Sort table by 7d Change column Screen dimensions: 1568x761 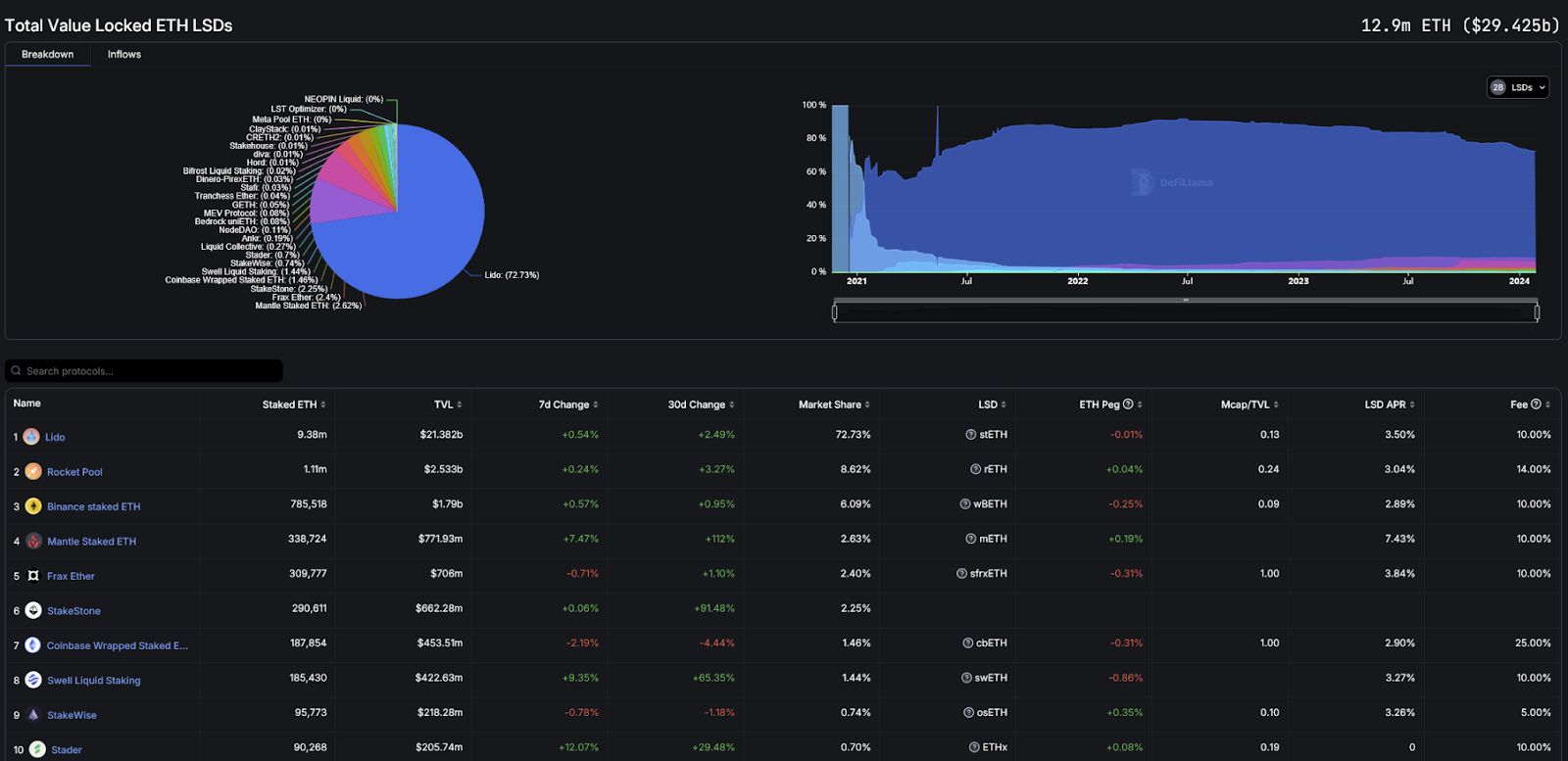point(568,404)
